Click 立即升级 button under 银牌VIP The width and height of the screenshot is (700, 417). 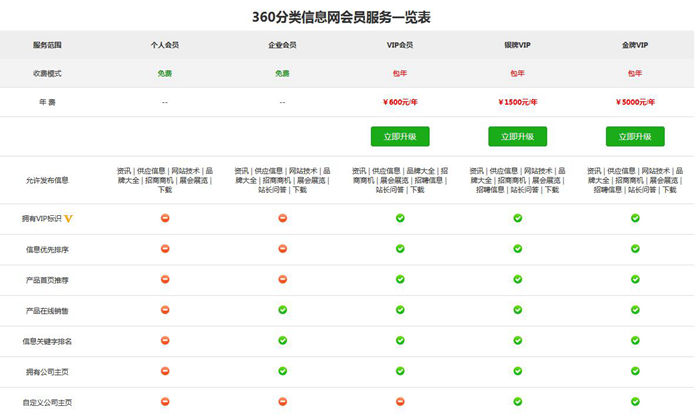coord(517,137)
